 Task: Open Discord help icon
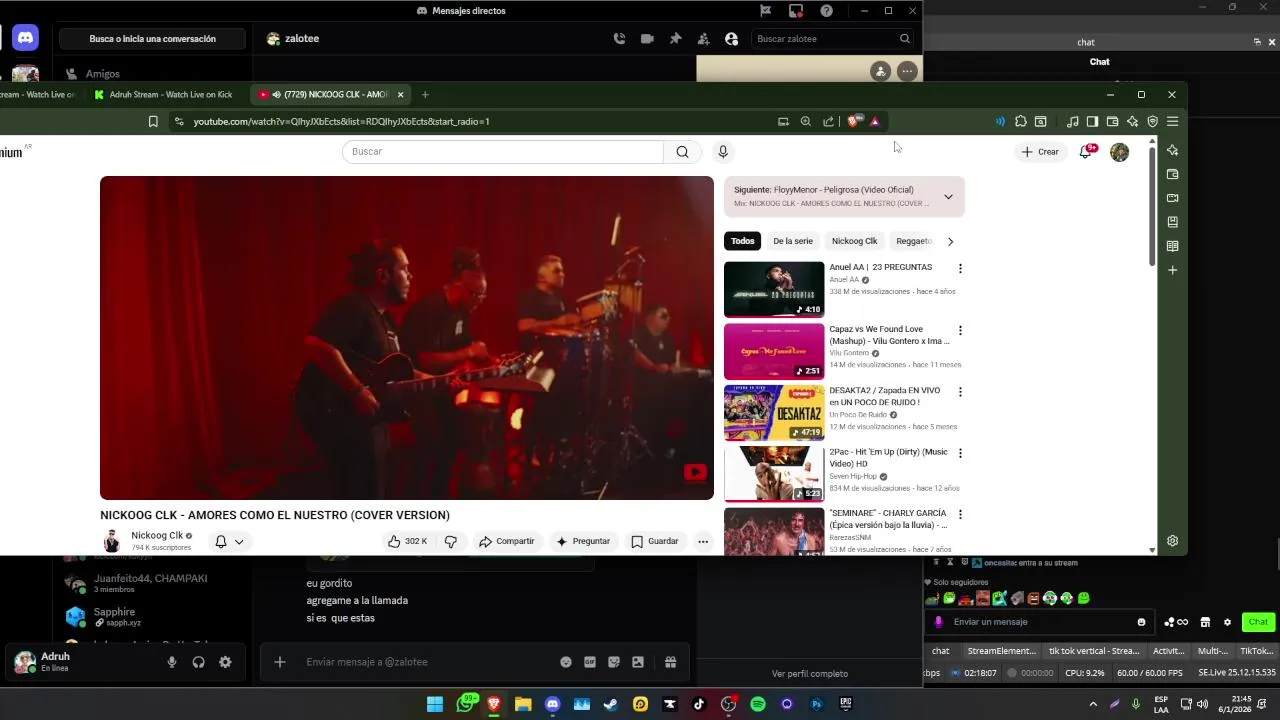click(x=826, y=11)
